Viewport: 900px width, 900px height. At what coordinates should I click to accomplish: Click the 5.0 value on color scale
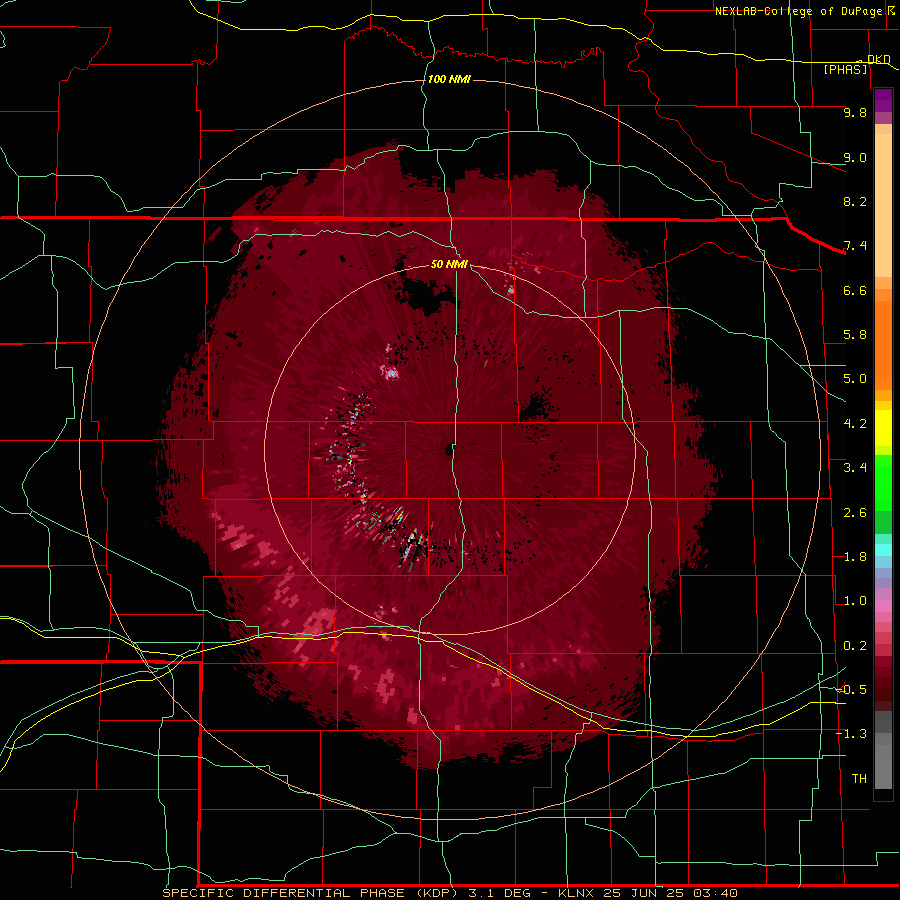click(x=855, y=379)
